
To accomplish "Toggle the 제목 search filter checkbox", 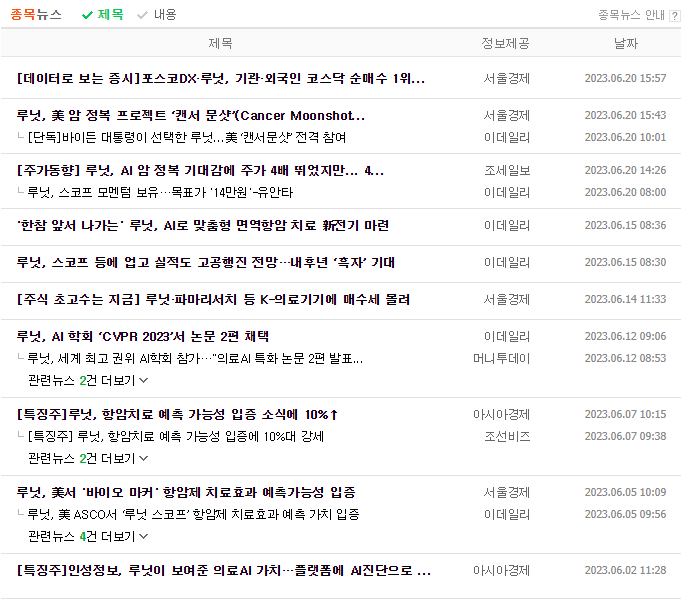I will pos(103,15).
